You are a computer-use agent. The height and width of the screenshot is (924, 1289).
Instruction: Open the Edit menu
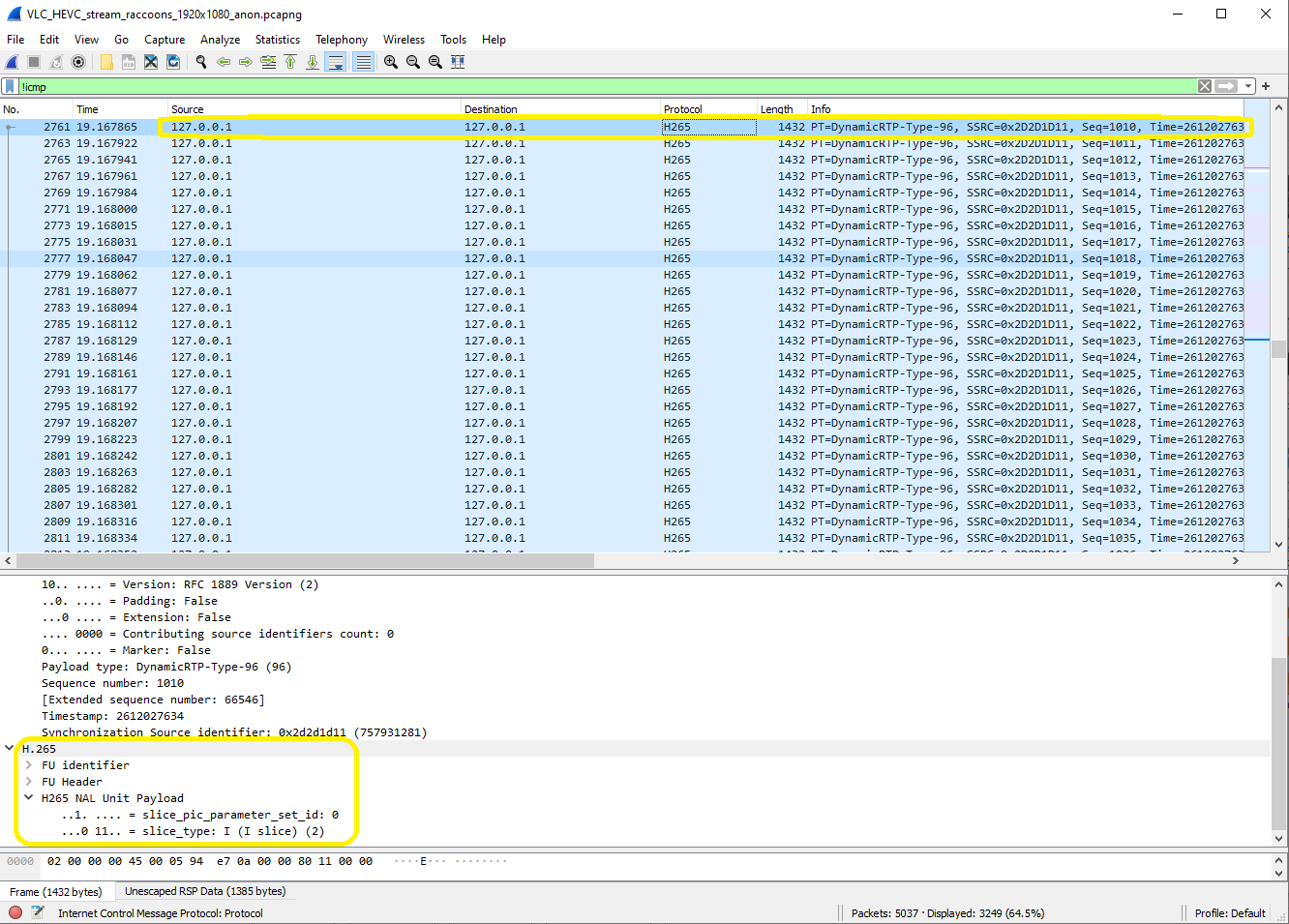pos(49,40)
